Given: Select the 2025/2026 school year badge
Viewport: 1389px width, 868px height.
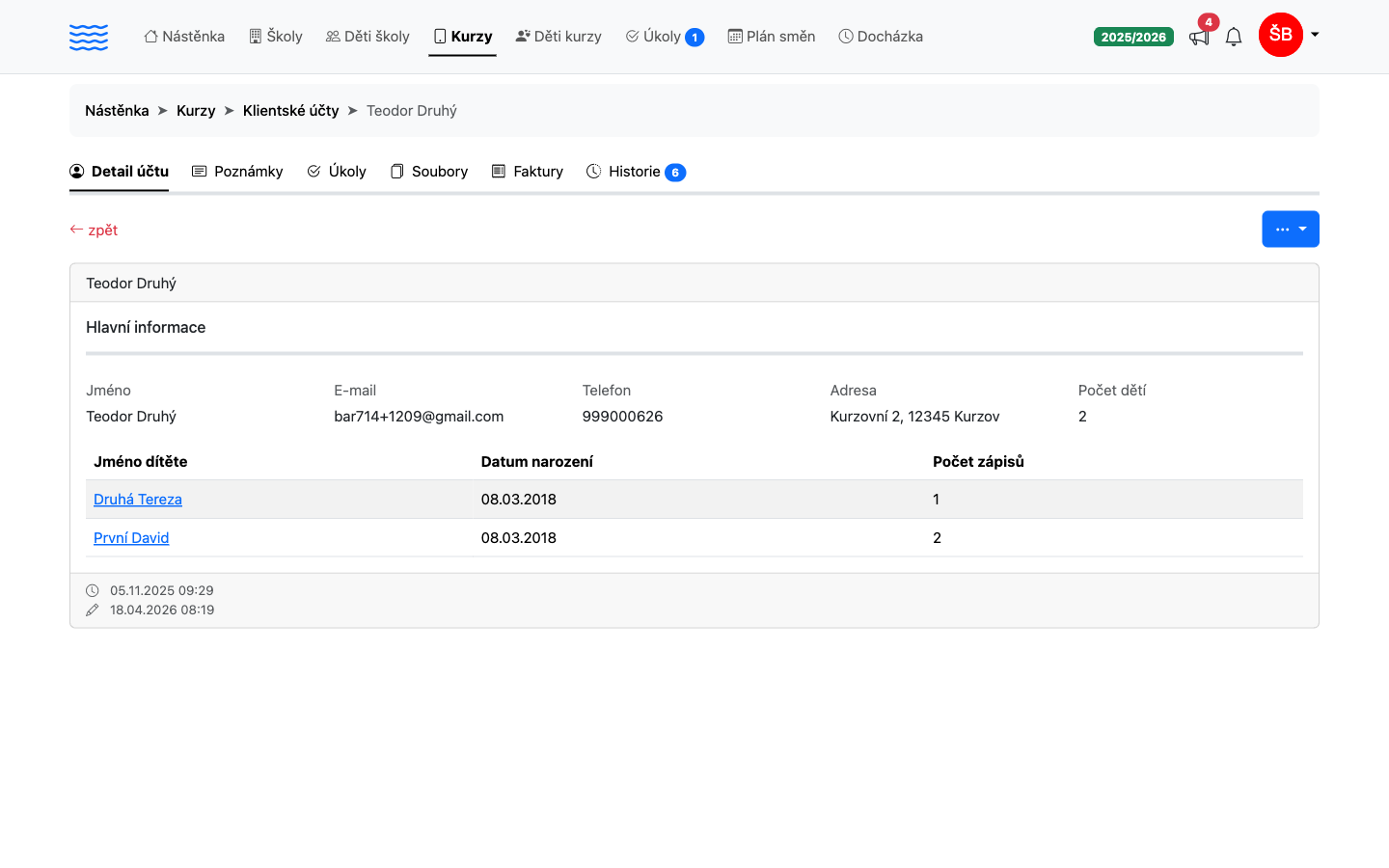Looking at the screenshot, I should pos(1133,37).
